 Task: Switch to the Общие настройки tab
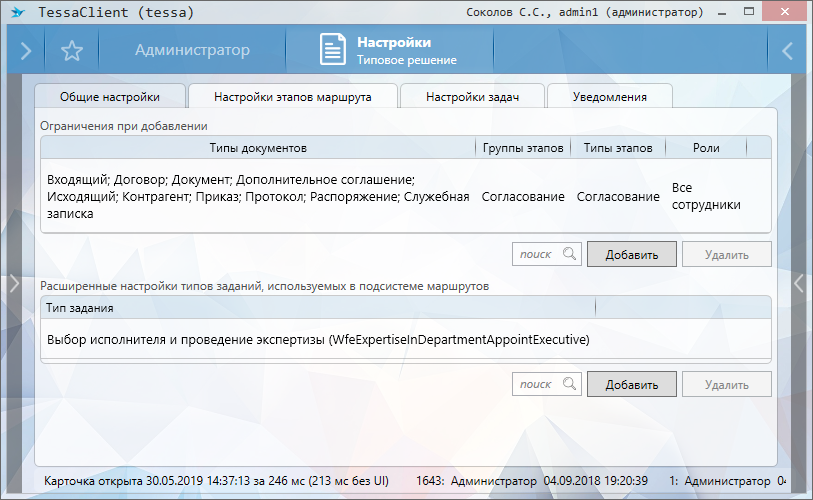[110, 97]
